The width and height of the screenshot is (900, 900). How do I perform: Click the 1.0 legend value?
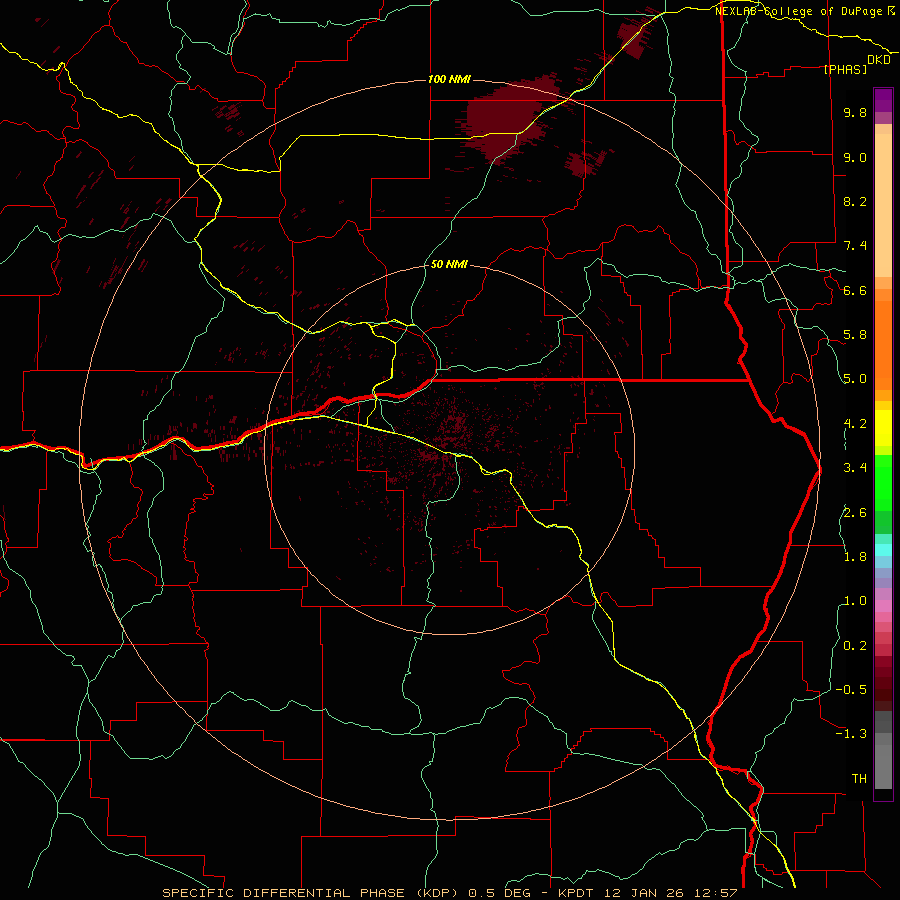[855, 601]
